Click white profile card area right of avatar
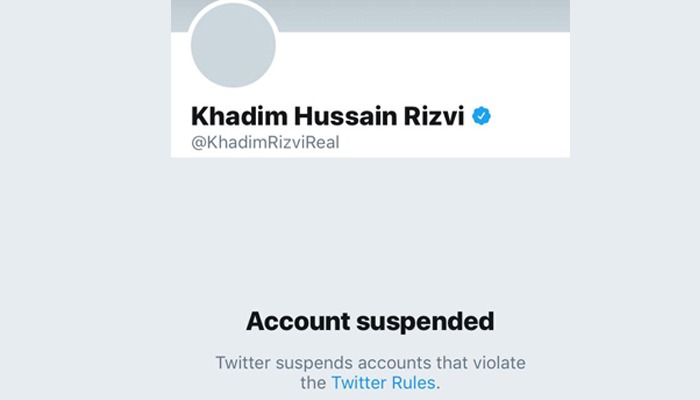 point(424,67)
